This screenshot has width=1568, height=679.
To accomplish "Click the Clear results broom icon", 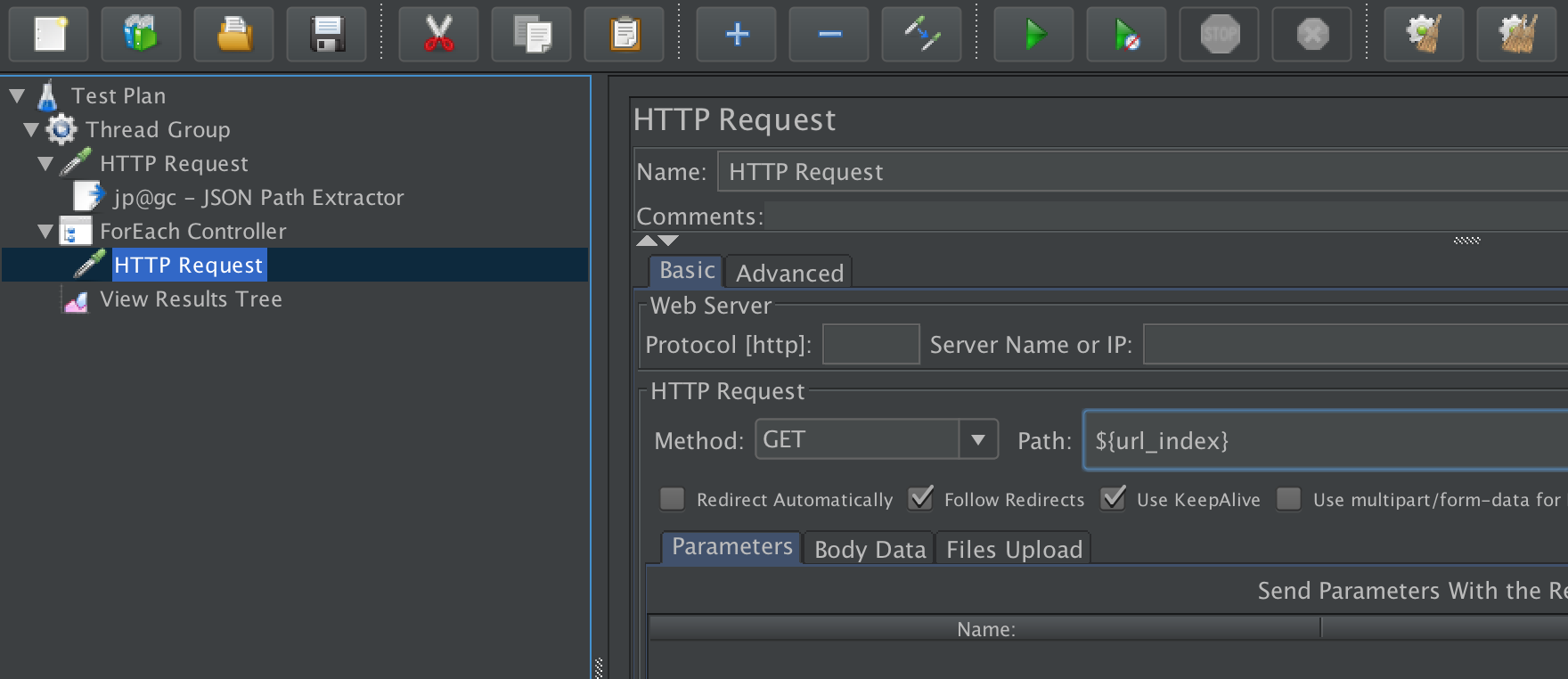I will (x=1424, y=35).
